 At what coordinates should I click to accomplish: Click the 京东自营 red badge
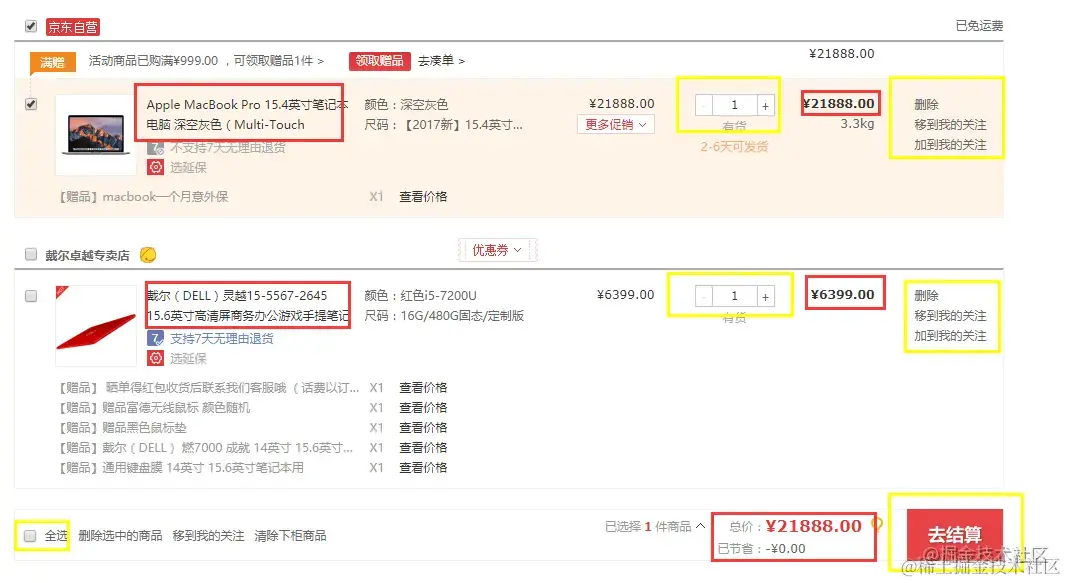pyautogui.click(x=73, y=27)
